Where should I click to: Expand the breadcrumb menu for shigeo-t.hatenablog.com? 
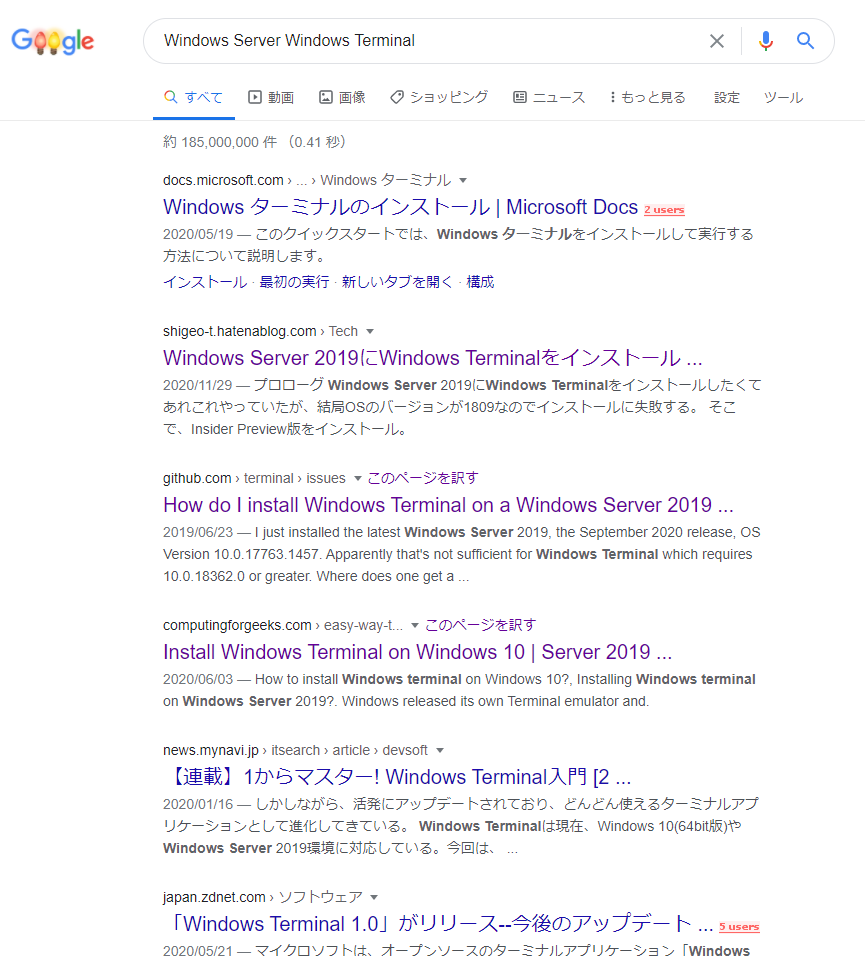pos(368,331)
